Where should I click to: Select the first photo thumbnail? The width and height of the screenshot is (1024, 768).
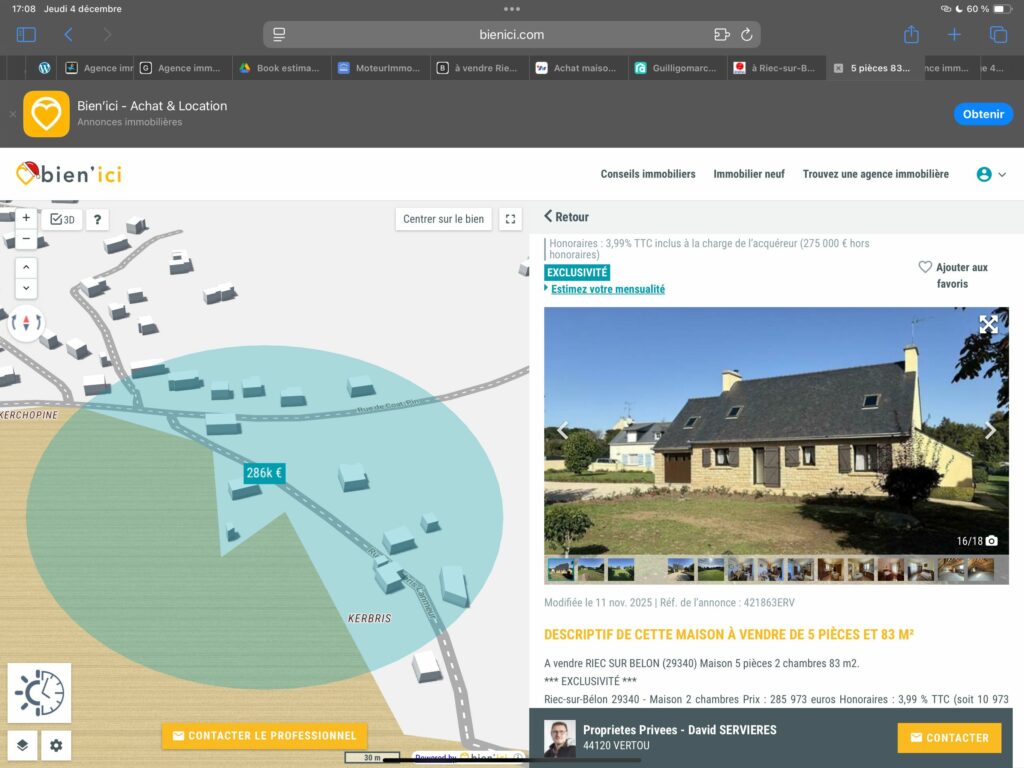click(x=560, y=569)
